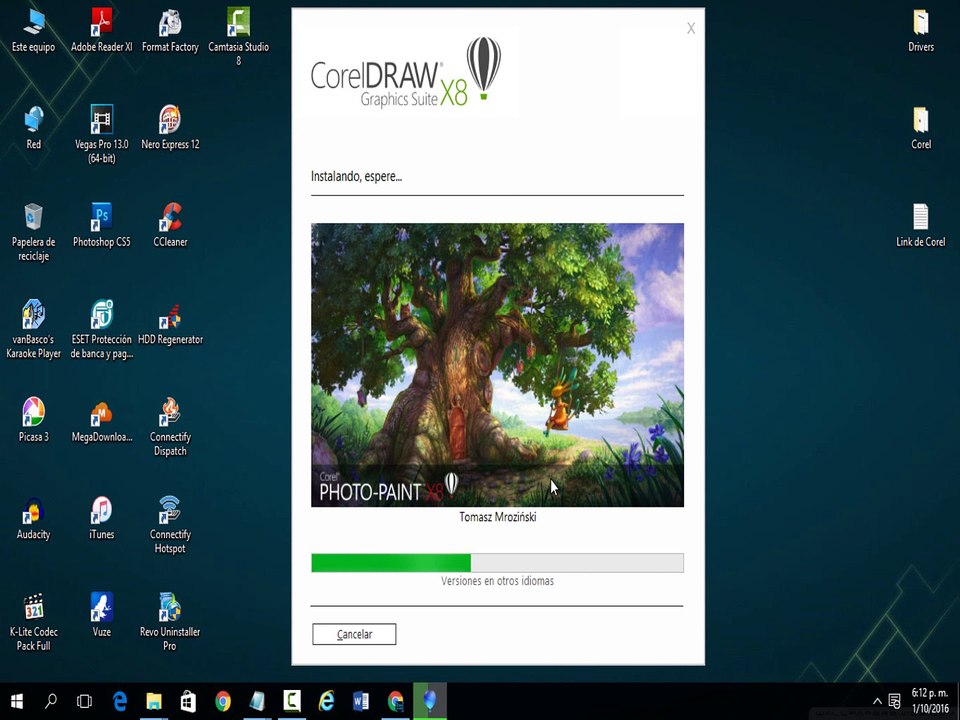Open Task View in taskbar

click(x=84, y=701)
